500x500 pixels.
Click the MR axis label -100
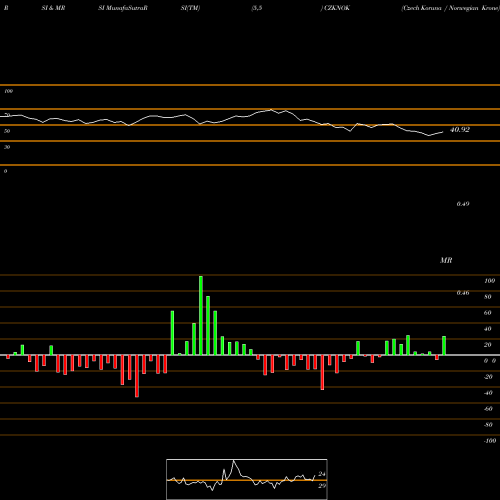(x=490, y=441)
